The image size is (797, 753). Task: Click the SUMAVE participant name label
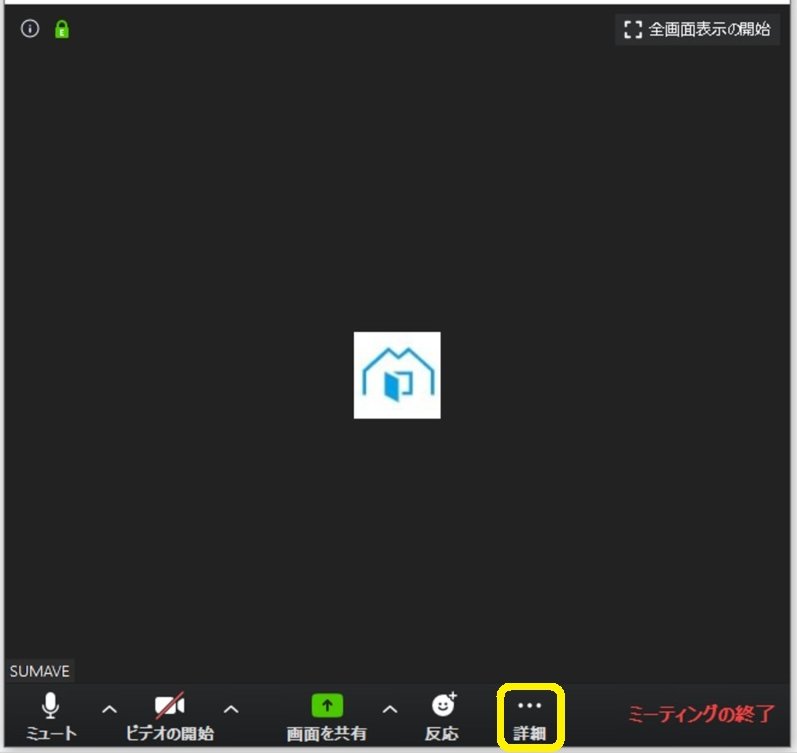[x=40, y=671]
